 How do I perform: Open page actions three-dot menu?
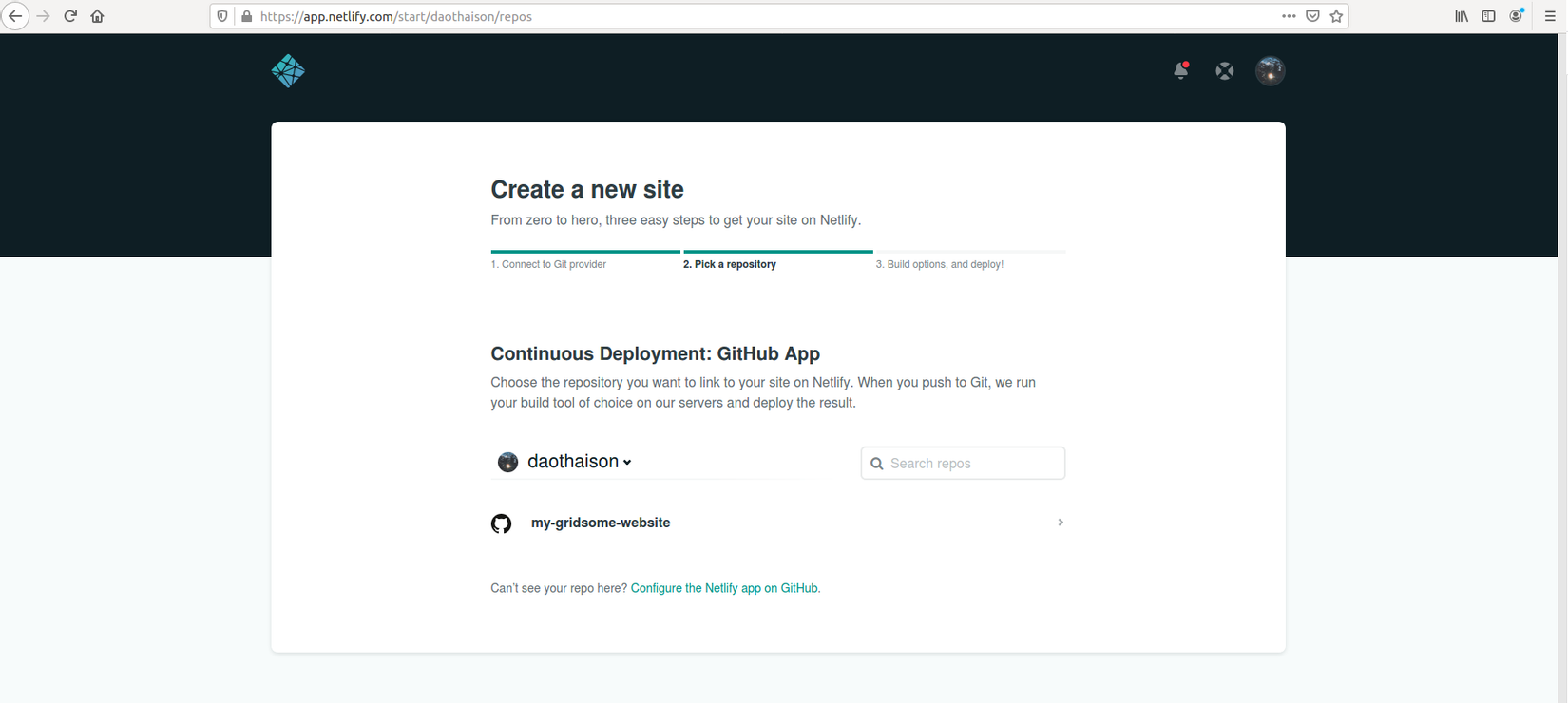[1289, 16]
